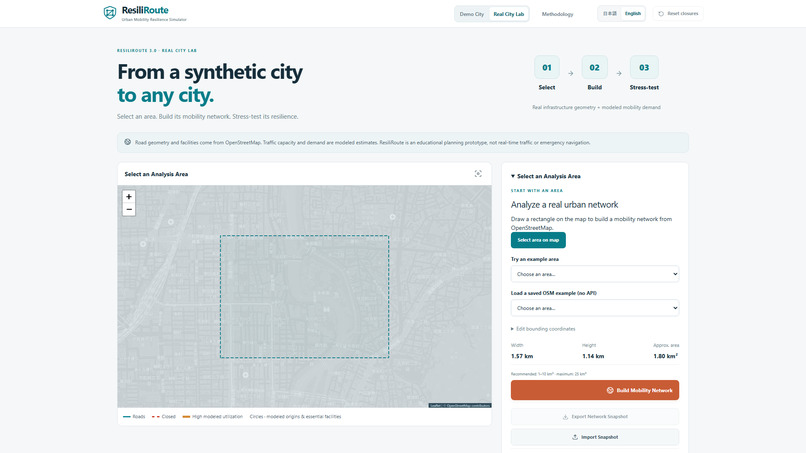Switch language to Japanese
Viewport: 806px width, 453px height.
(x=610, y=13)
